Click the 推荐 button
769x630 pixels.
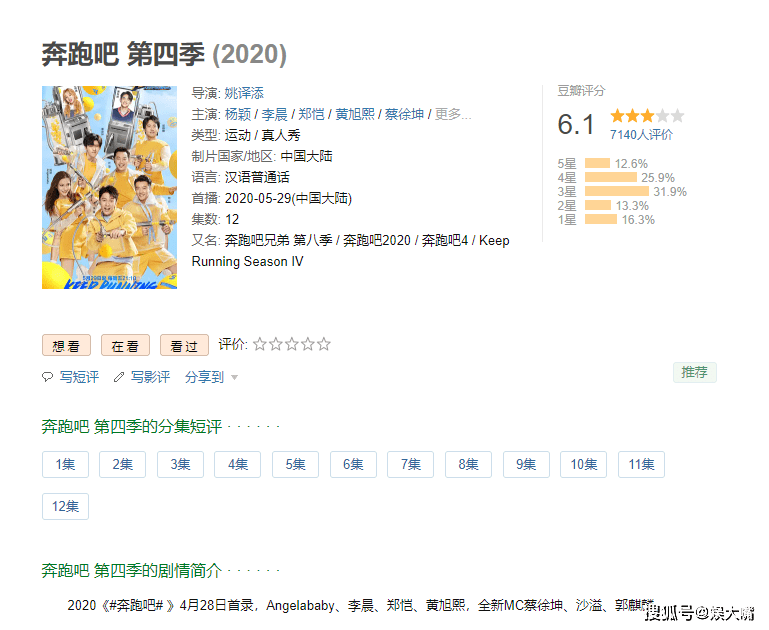tap(694, 373)
